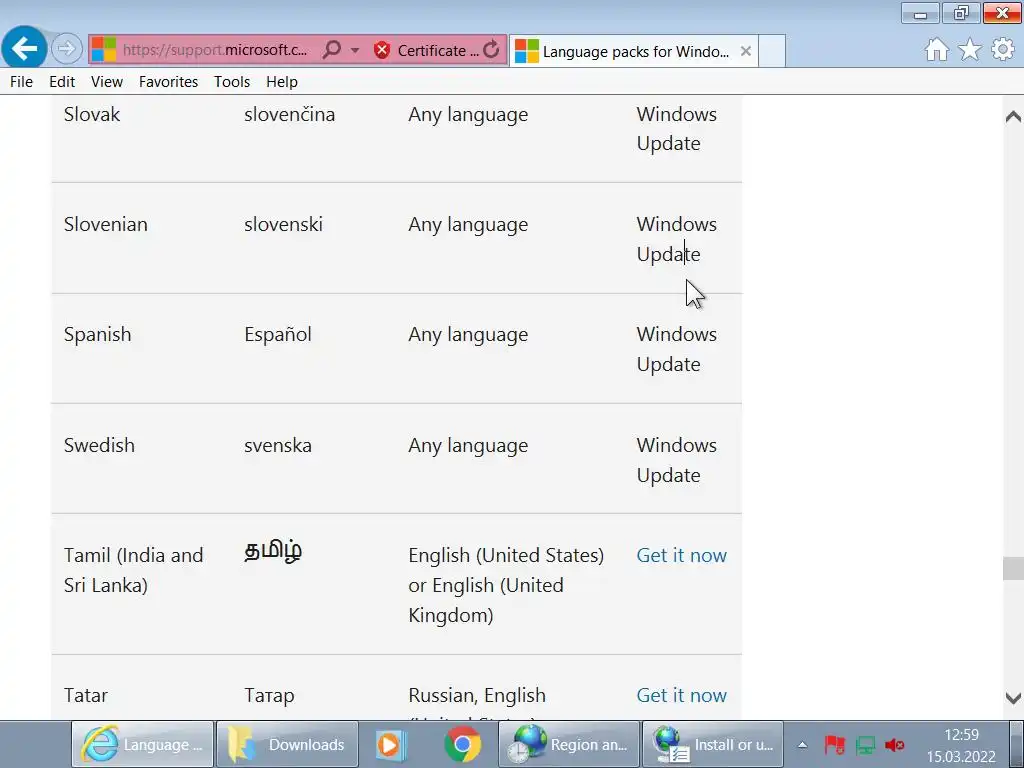
Task: Click the Any language cell for Swedish
Action: click(x=468, y=446)
